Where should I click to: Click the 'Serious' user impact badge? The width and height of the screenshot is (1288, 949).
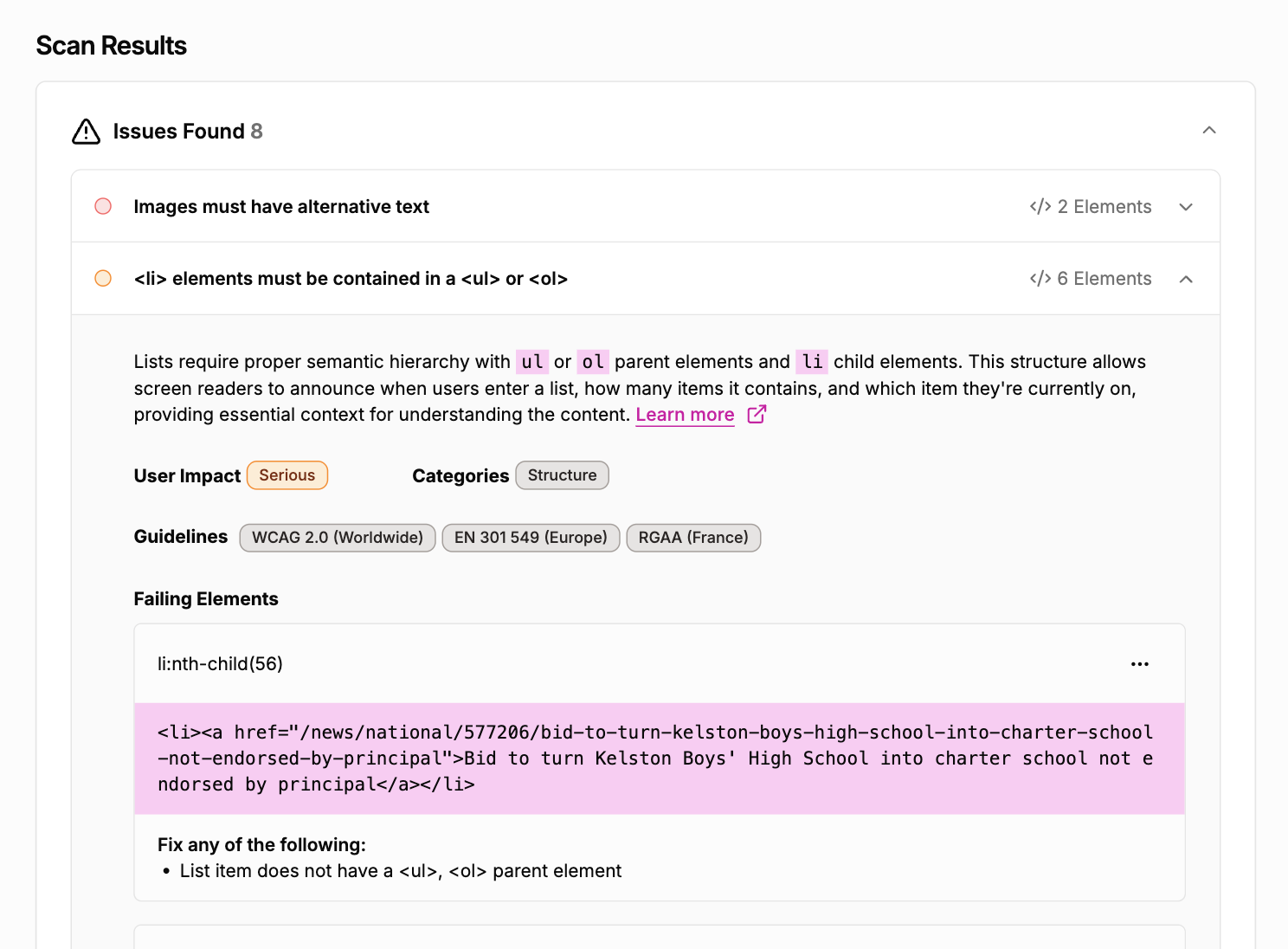287,475
